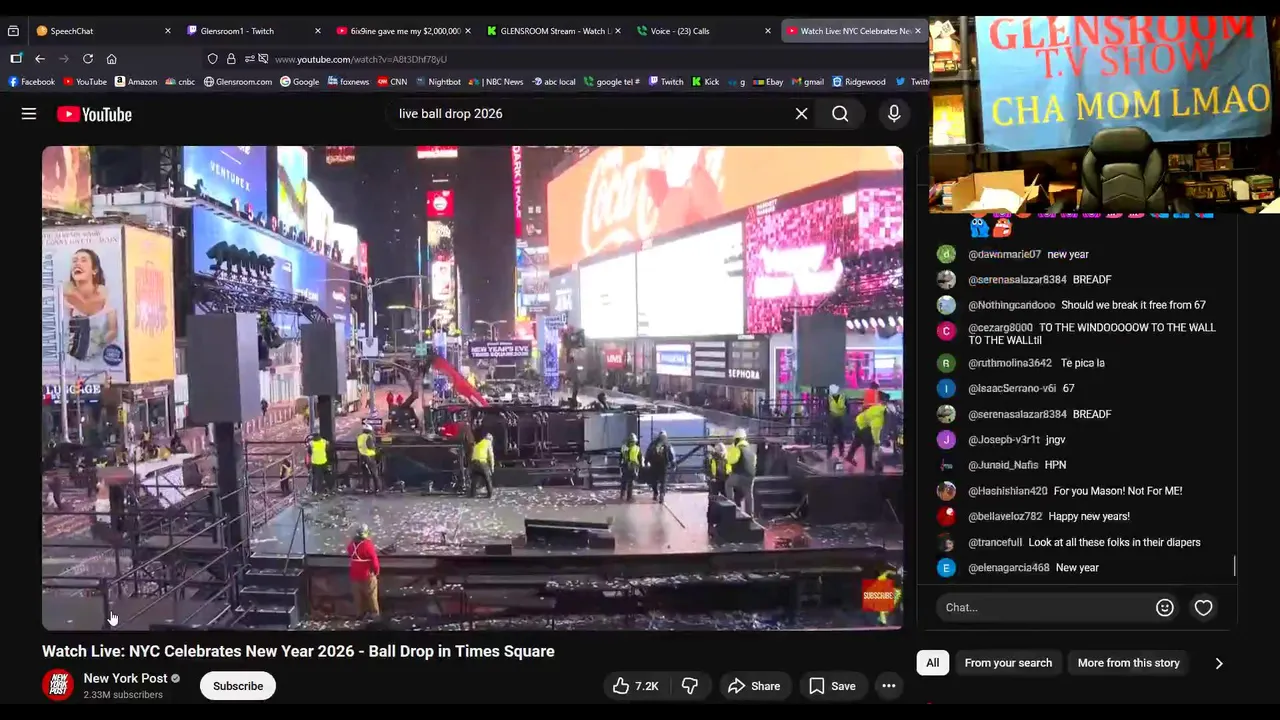Clear the search box with X
The height and width of the screenshot is (720, 1280).
[801, 114]
